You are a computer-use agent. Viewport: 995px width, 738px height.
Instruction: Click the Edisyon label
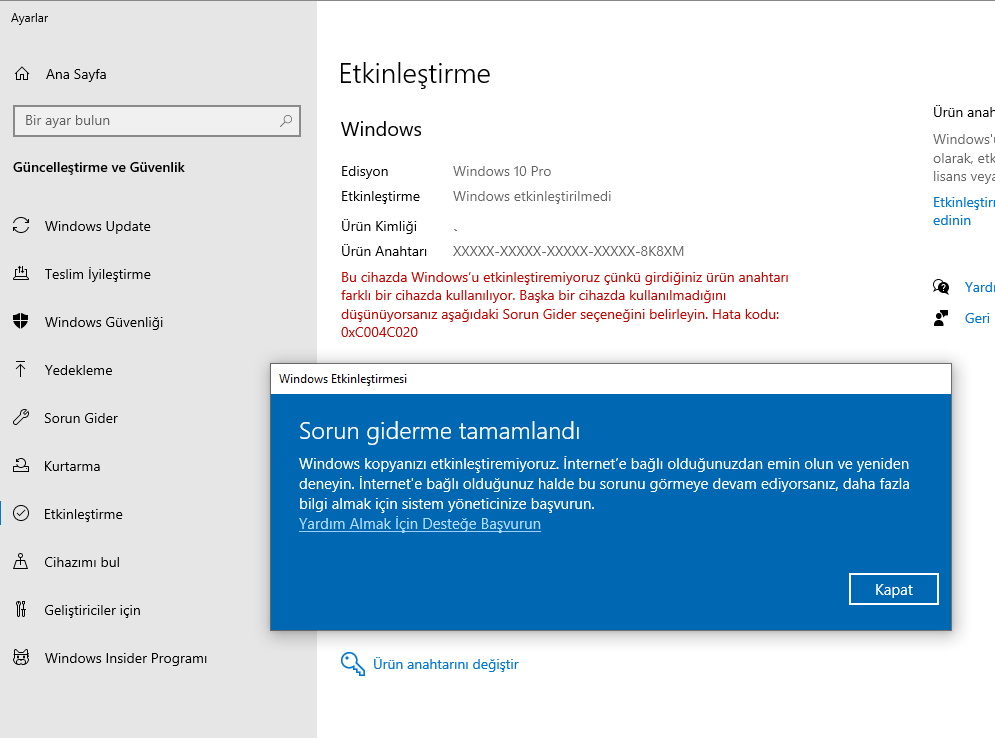tap(364, 171)
